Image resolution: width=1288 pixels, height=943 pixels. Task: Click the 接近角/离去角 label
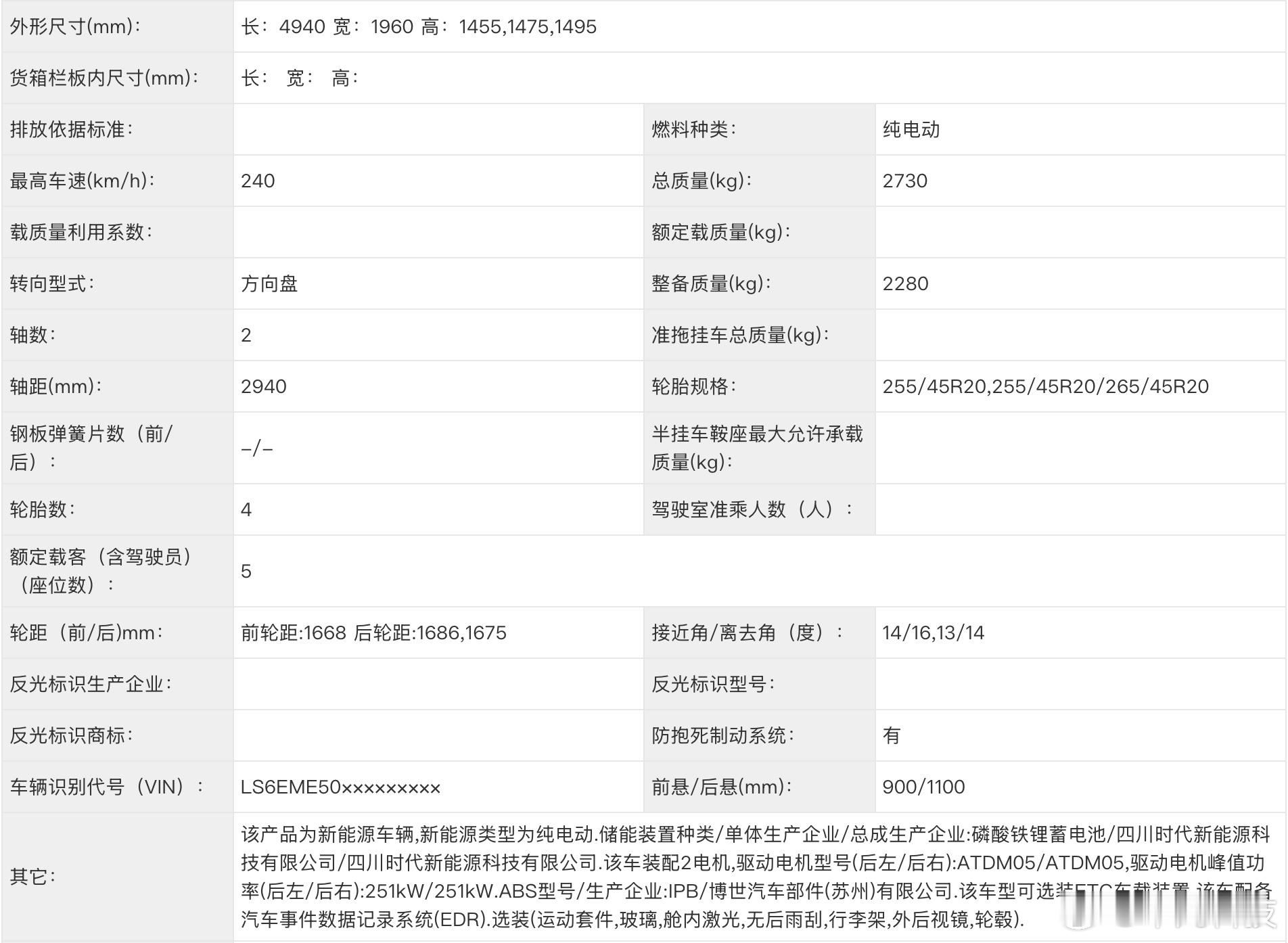(x=747, y=633)
